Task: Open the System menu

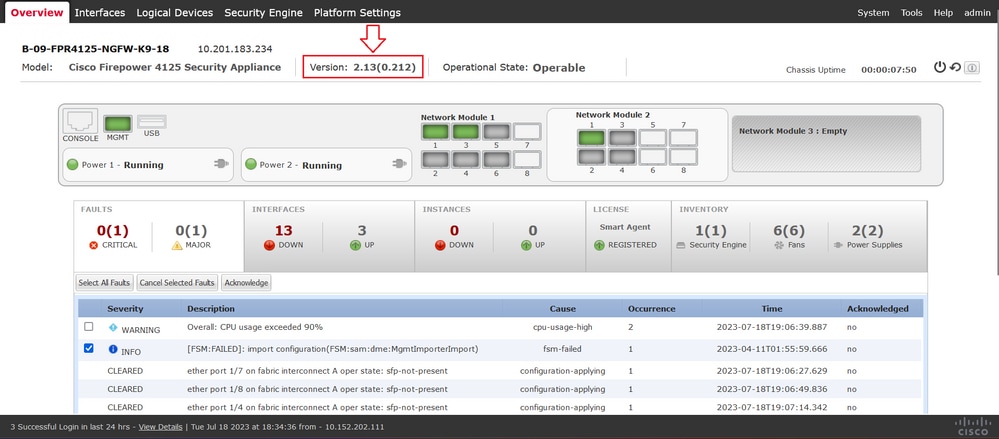Action: click(x=873, y=13)
